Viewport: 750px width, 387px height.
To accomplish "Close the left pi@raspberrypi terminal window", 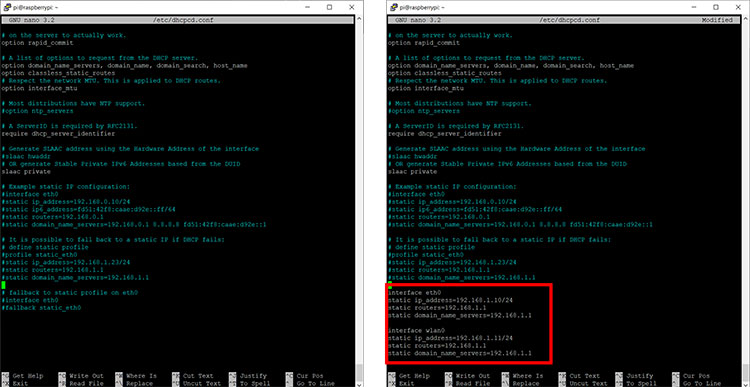I will tap(352, 7).
